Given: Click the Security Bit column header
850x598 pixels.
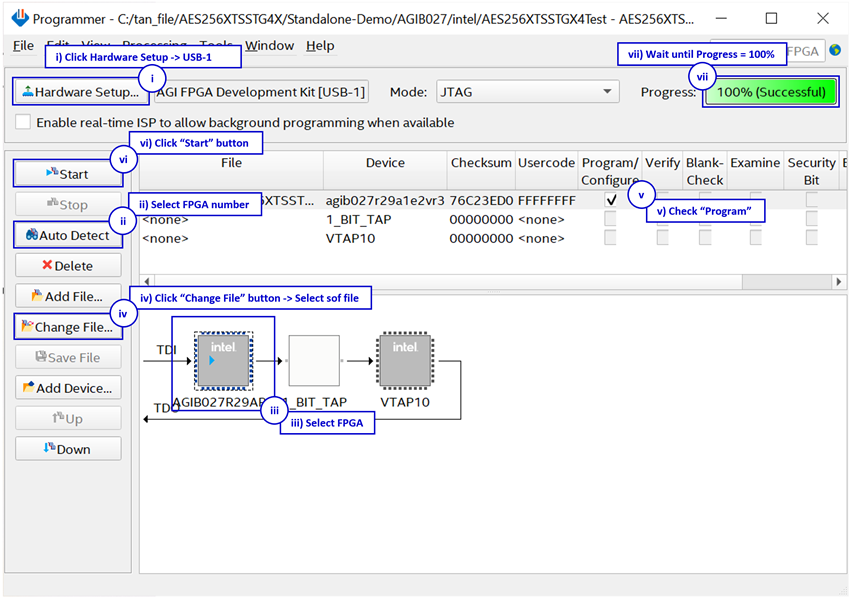Looking at the screenshot, I should click(812, 171).
